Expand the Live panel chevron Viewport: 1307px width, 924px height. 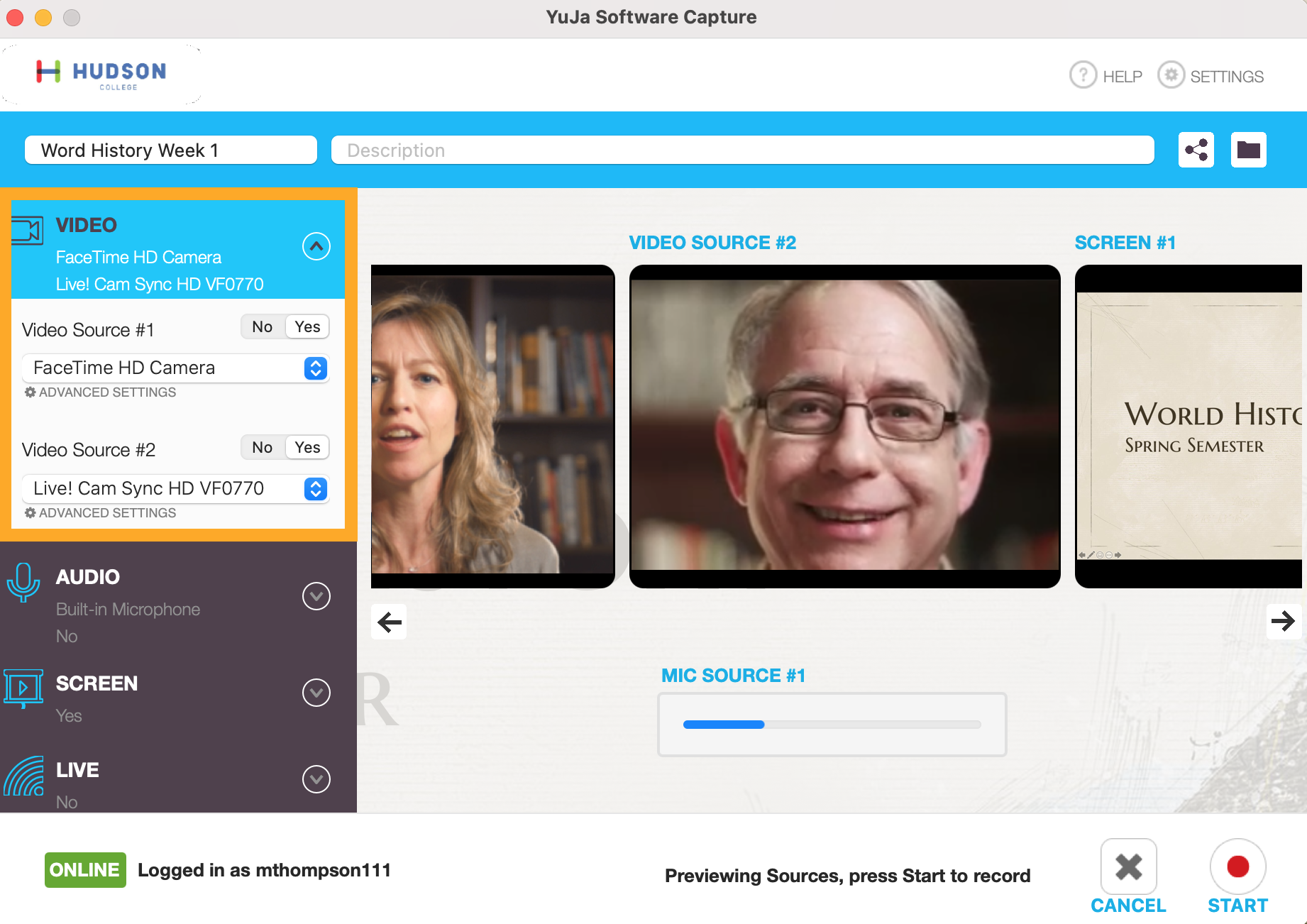click(316, 779)
